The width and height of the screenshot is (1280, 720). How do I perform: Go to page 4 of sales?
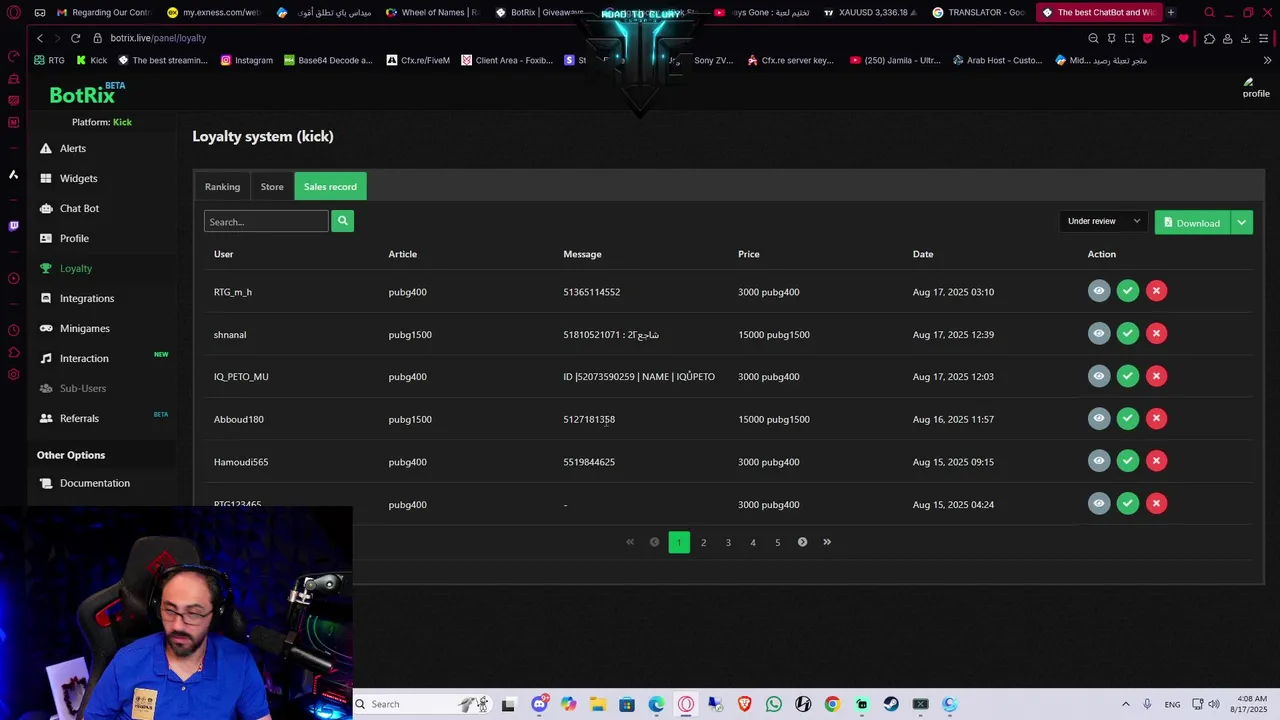click(x=753, y=542)
